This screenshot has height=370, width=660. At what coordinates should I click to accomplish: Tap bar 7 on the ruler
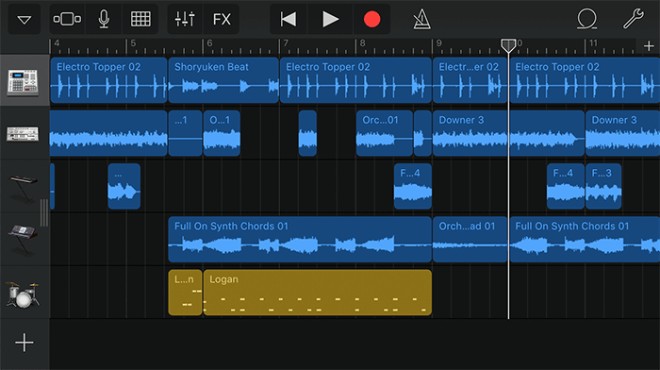point(286,43)
